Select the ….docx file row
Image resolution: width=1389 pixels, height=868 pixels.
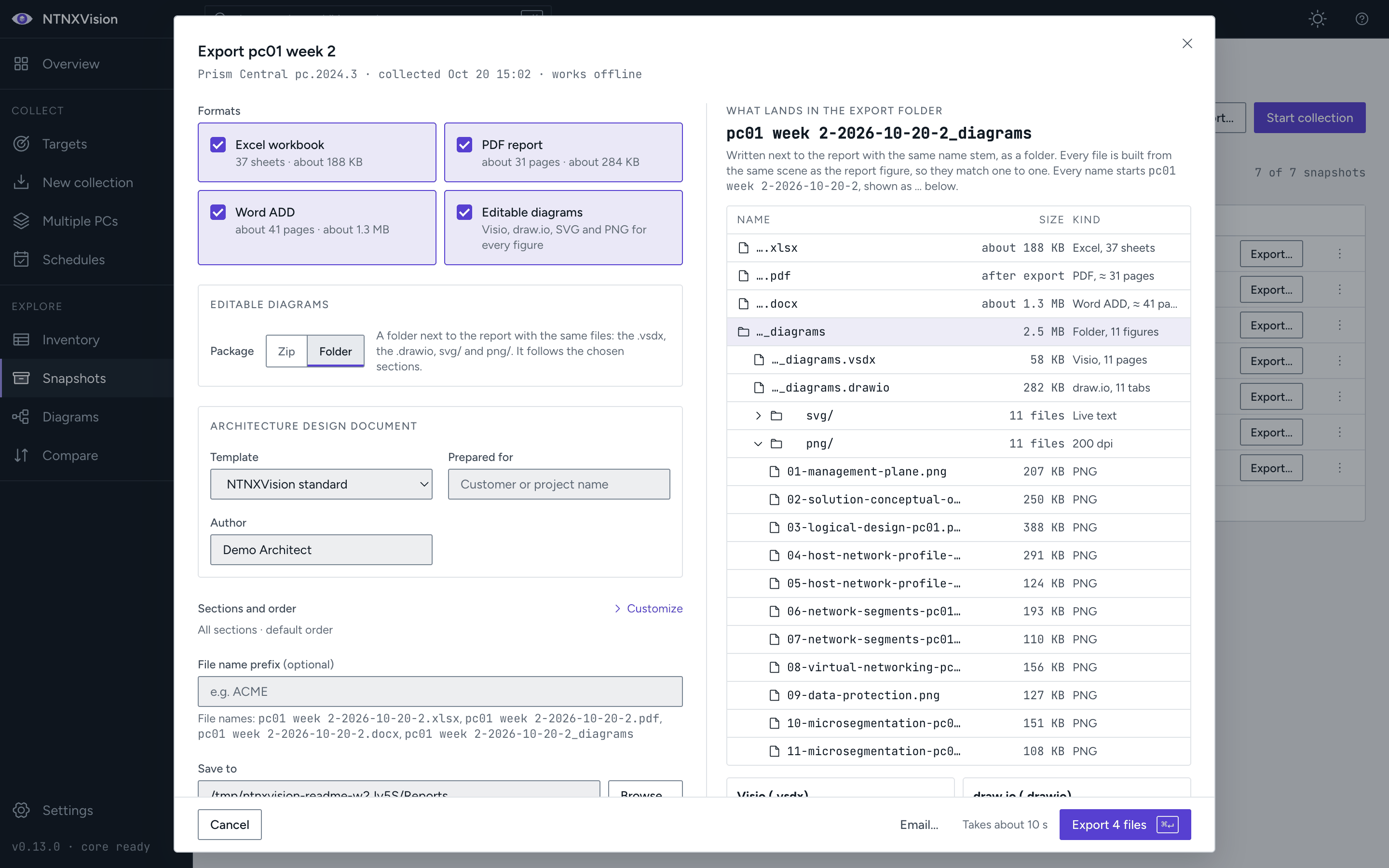coord(958,304)
